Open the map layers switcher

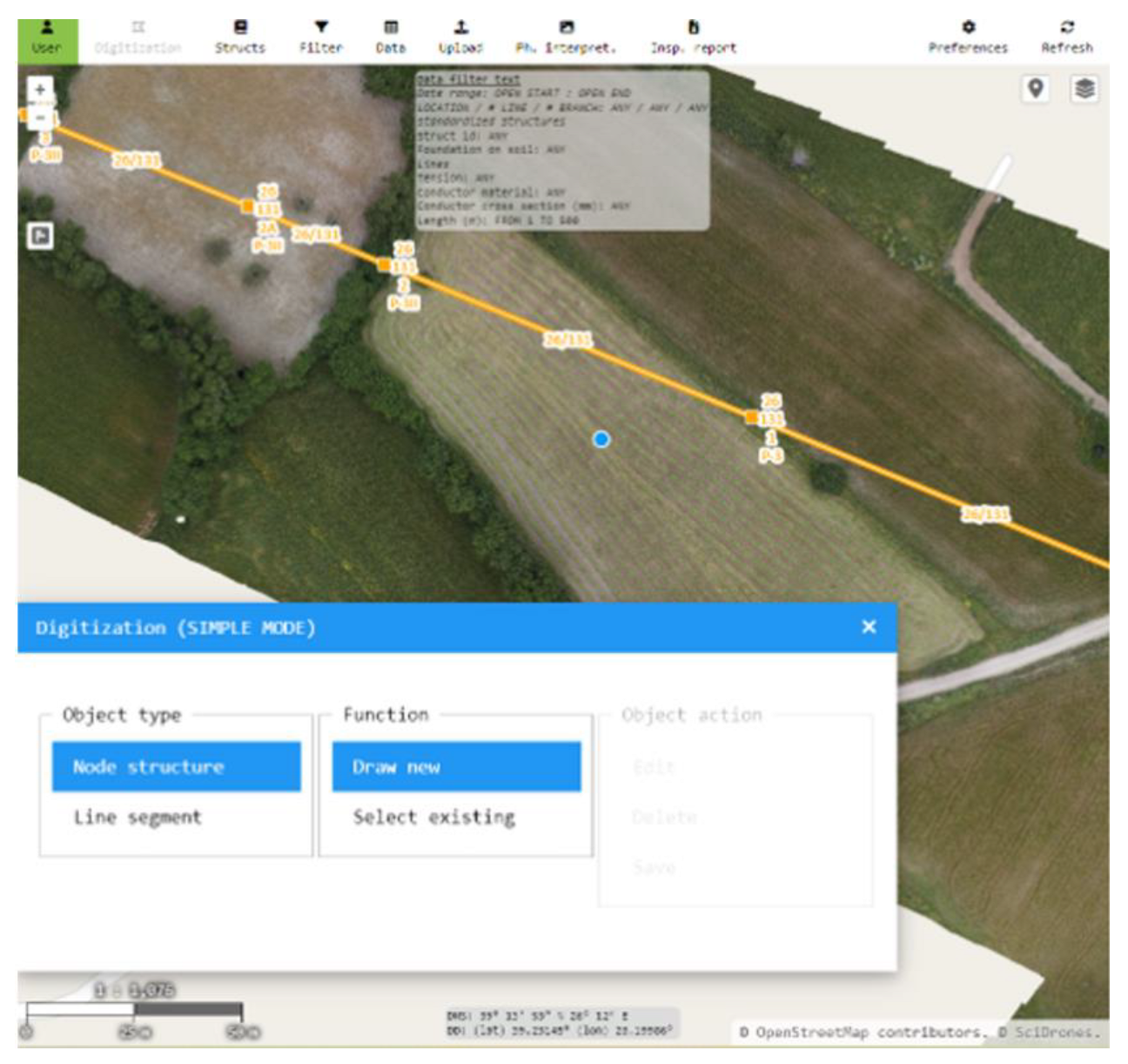[x=1084, y=89]
